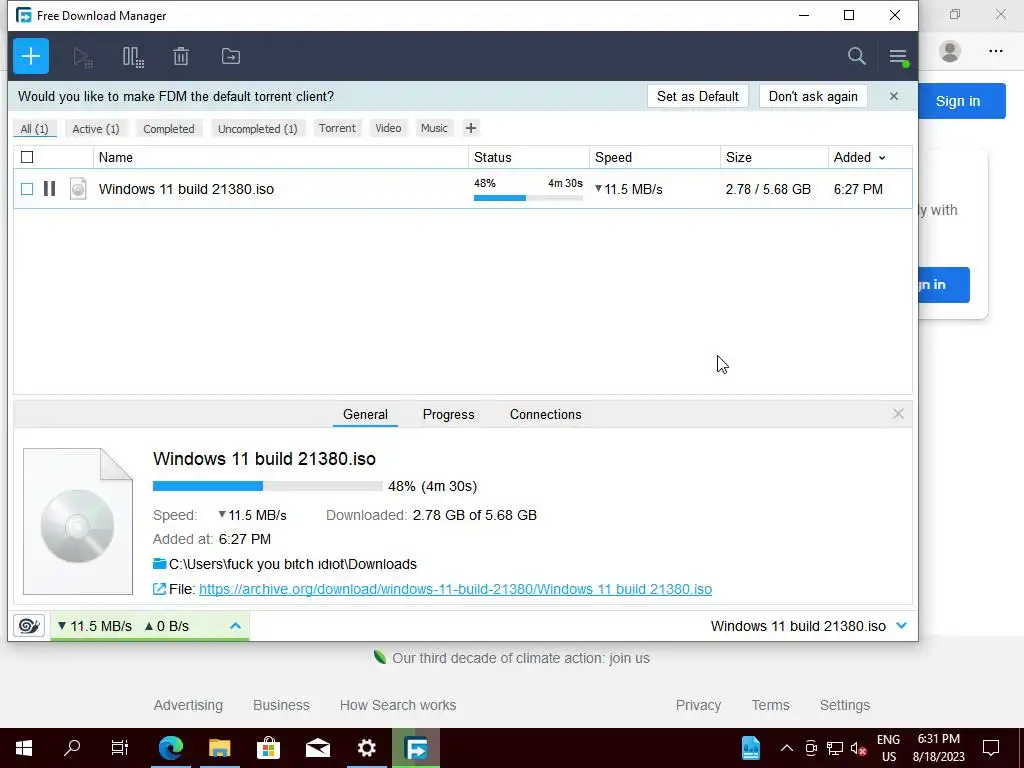Click Set as Default button

(x=697, y=96)
